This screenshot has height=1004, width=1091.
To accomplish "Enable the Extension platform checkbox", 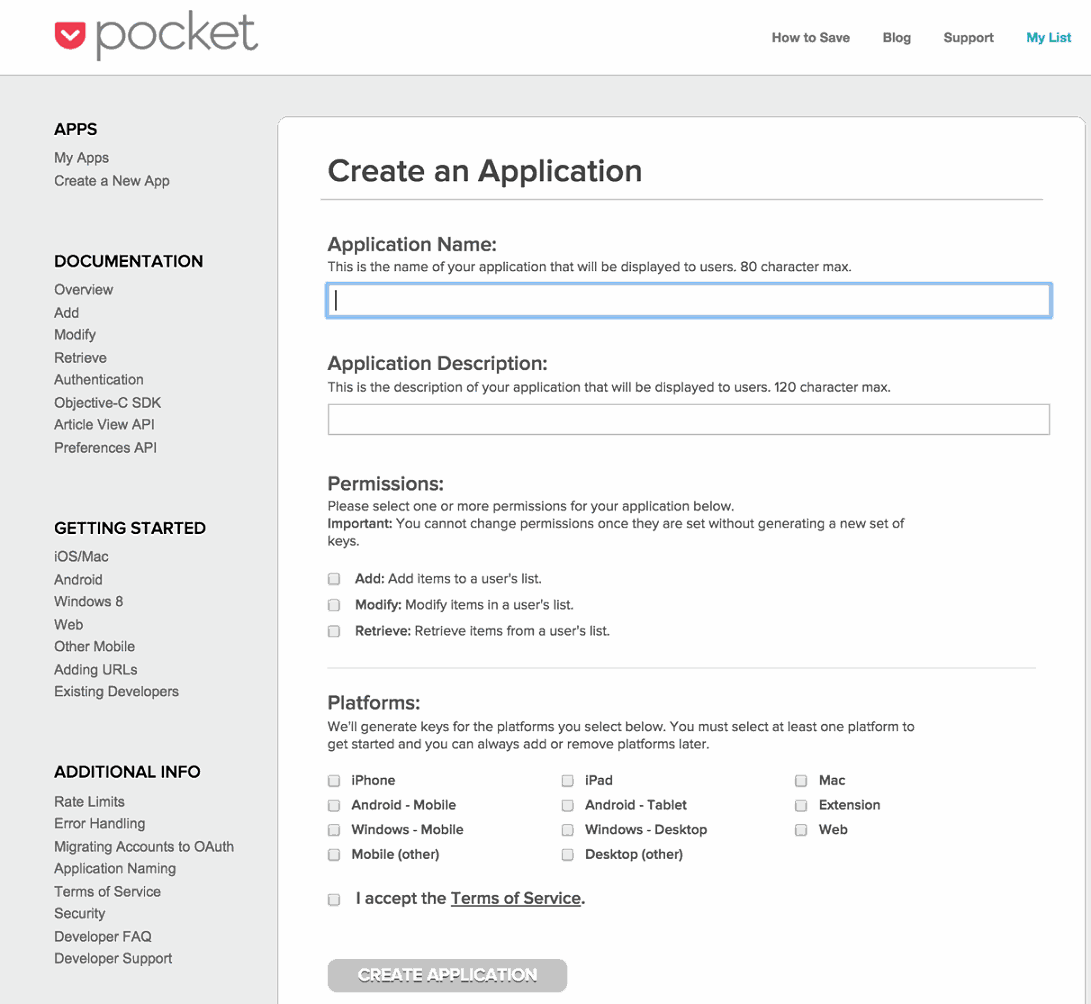I will (801, 805).
